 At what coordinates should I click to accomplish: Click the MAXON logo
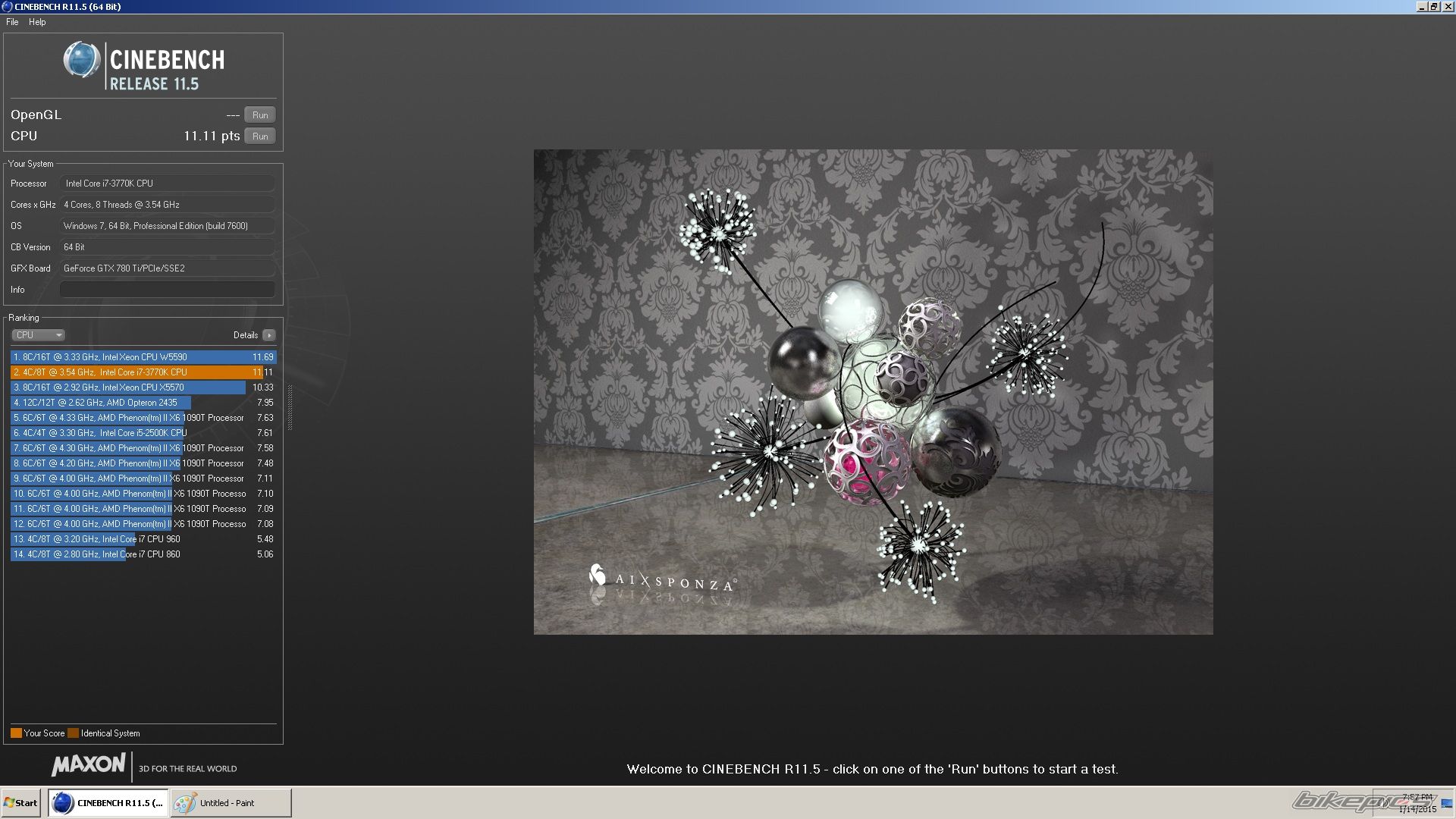click(x=88, y=765)
